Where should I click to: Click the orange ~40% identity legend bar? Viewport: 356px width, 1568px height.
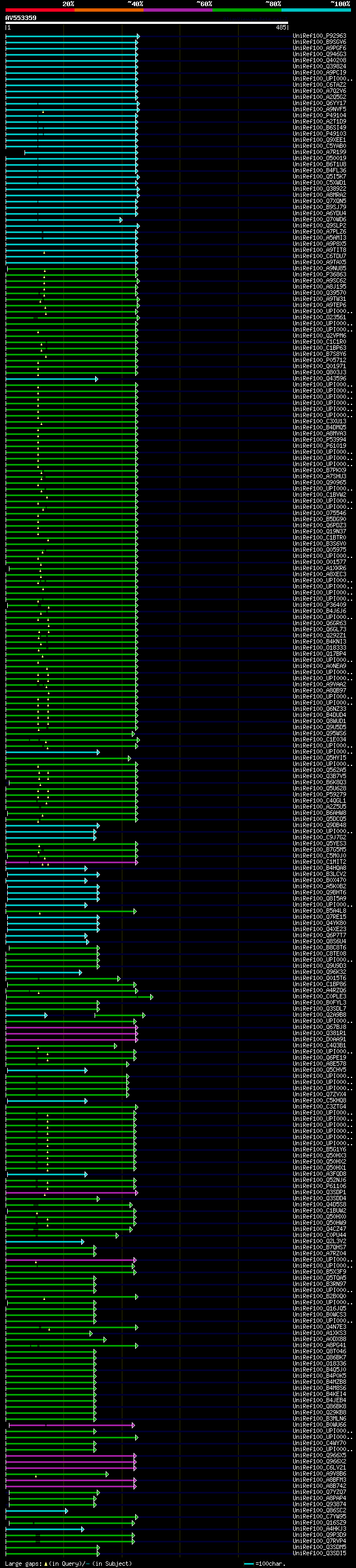click(109, 11)
